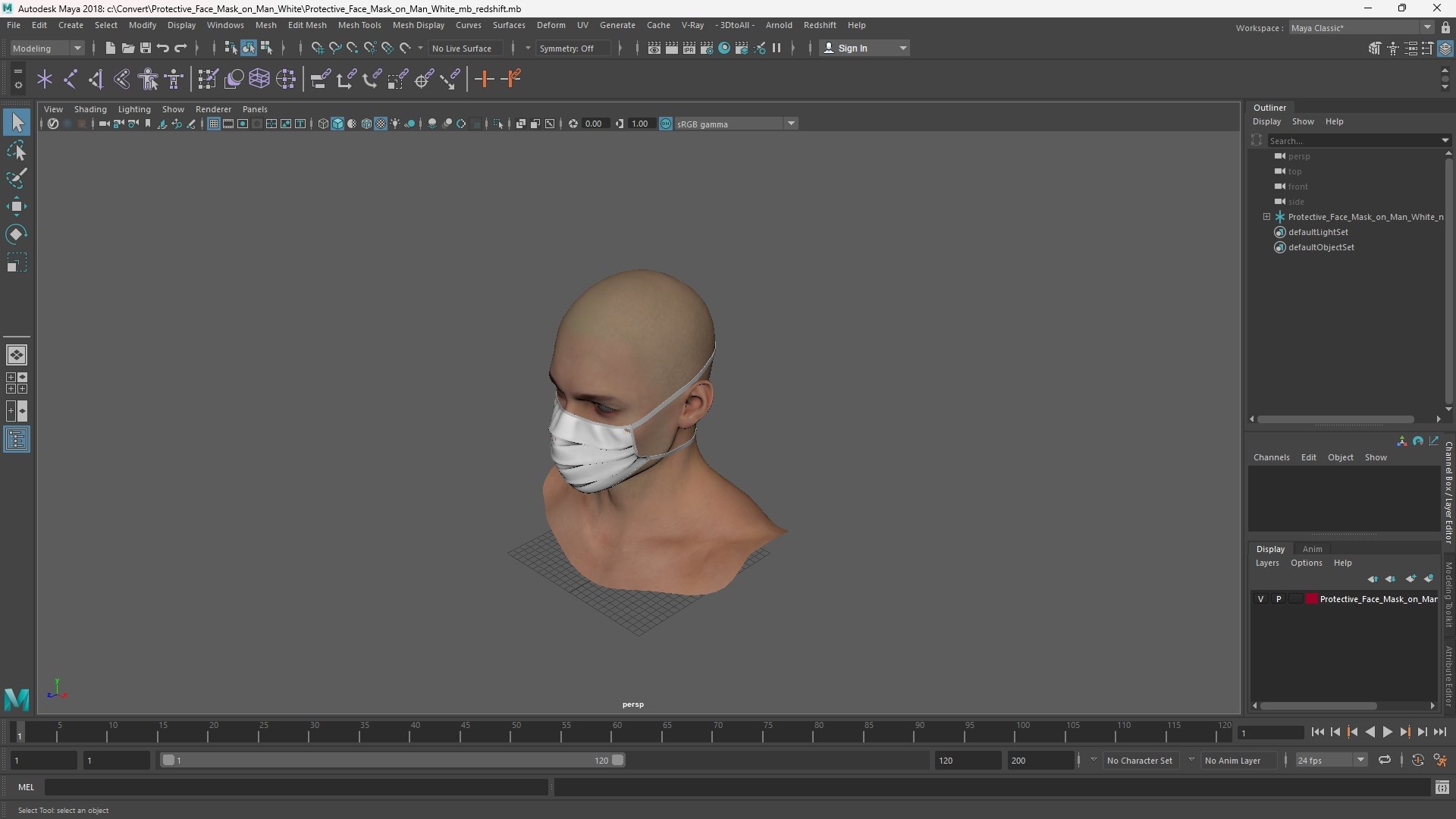Switch to the Anim layer tab
This screenshot has height=819, width=1456.
[x=1312, y=549]
